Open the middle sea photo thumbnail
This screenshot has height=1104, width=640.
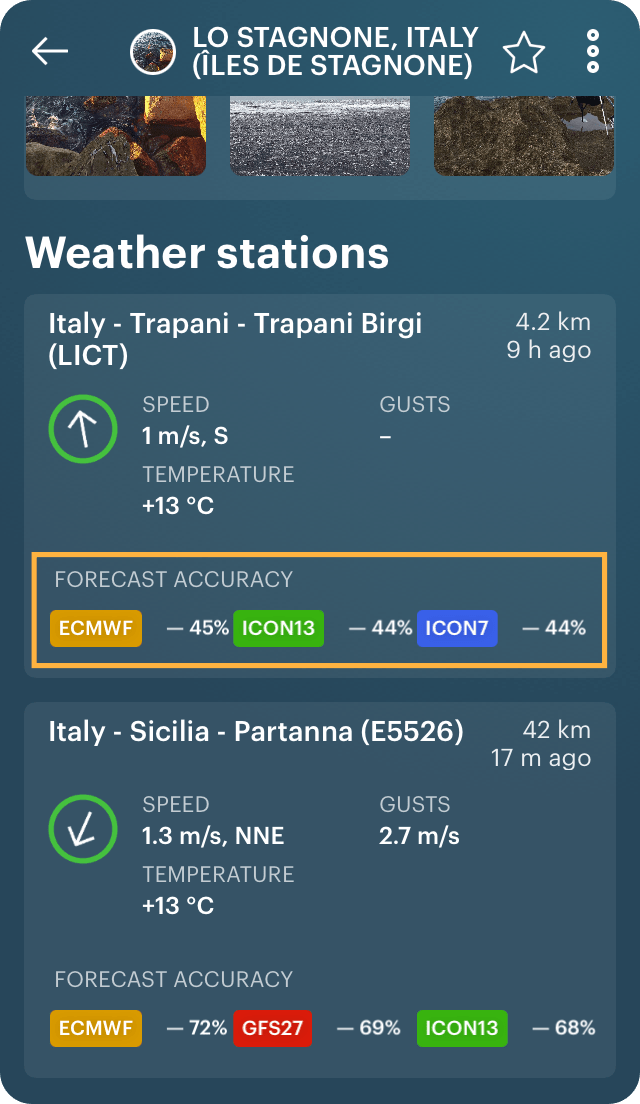[319, 131]
